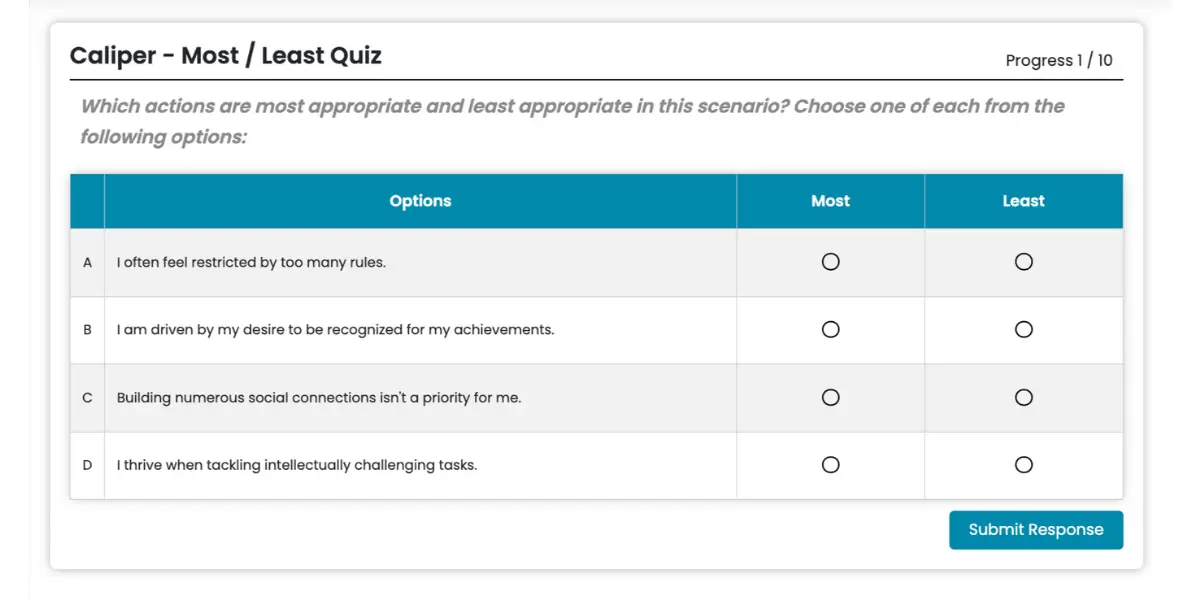The width and height of the screenshot is (1200, 600).
Task: Click the row letter D cell
Action: point(87,465)
